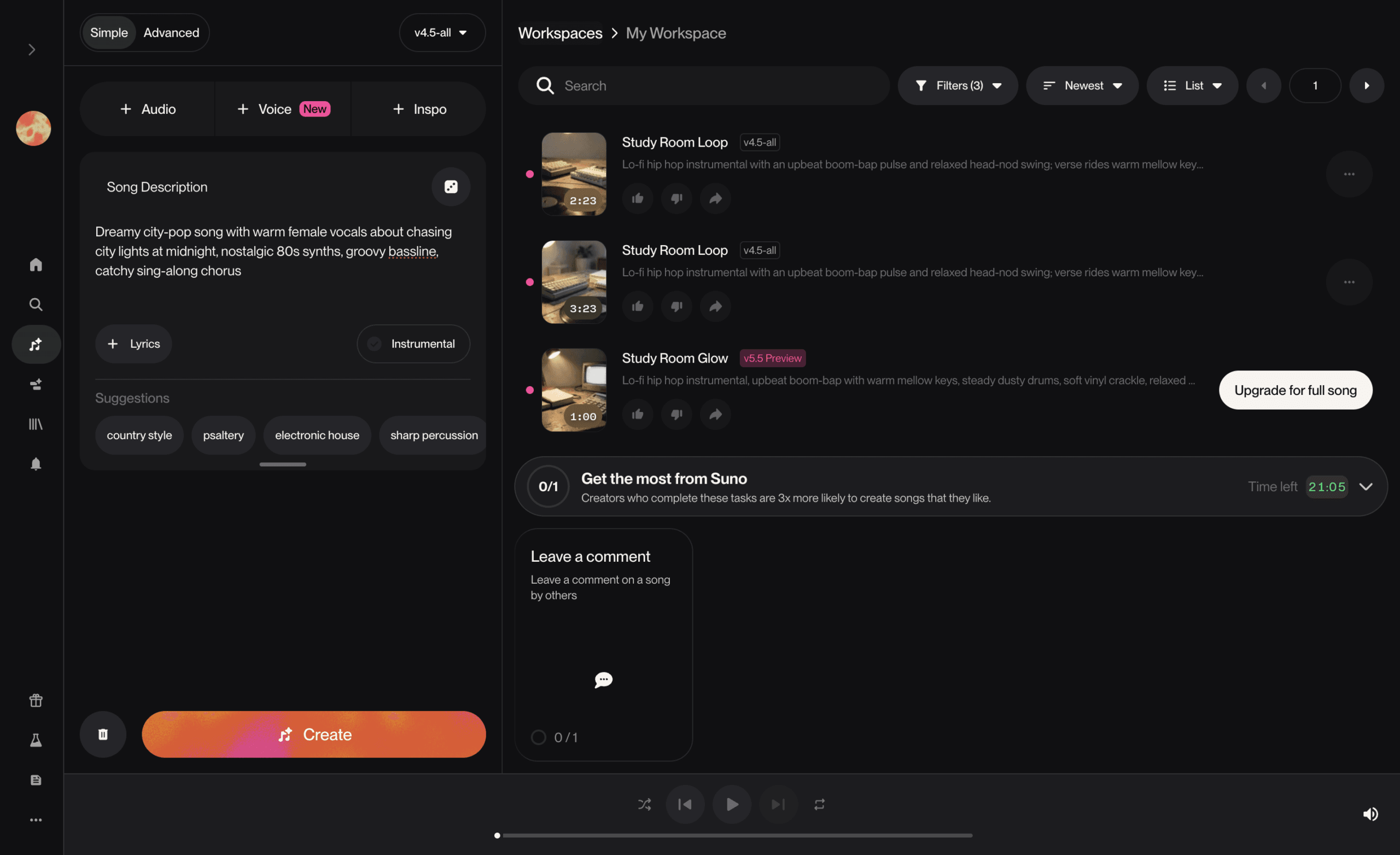The width and height of the screenshot is (1400, 855).
Task: Toggle shuffle playback
Action: coord(644,804)
